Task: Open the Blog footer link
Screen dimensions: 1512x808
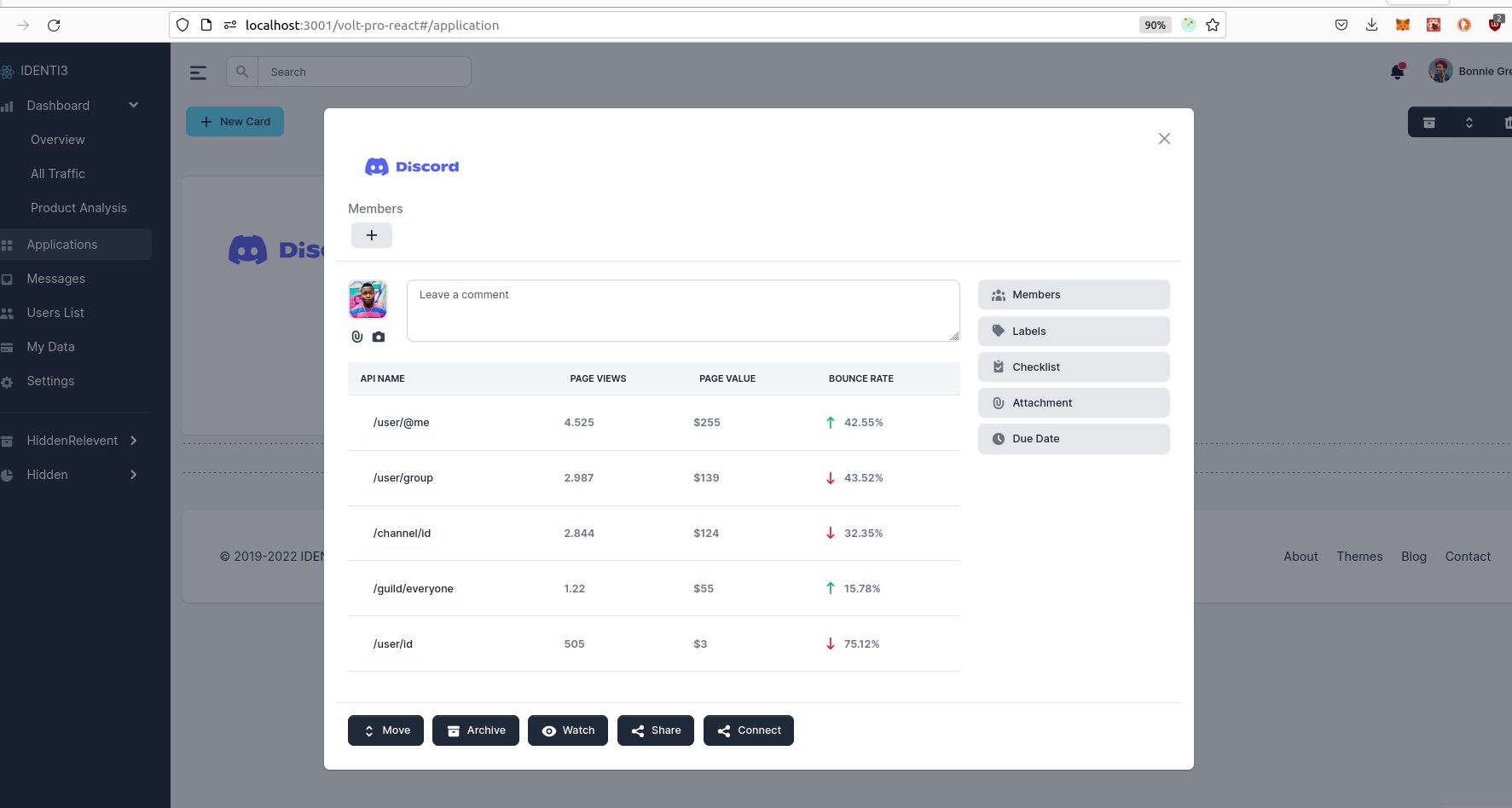Action: [x=1414, y=557]
